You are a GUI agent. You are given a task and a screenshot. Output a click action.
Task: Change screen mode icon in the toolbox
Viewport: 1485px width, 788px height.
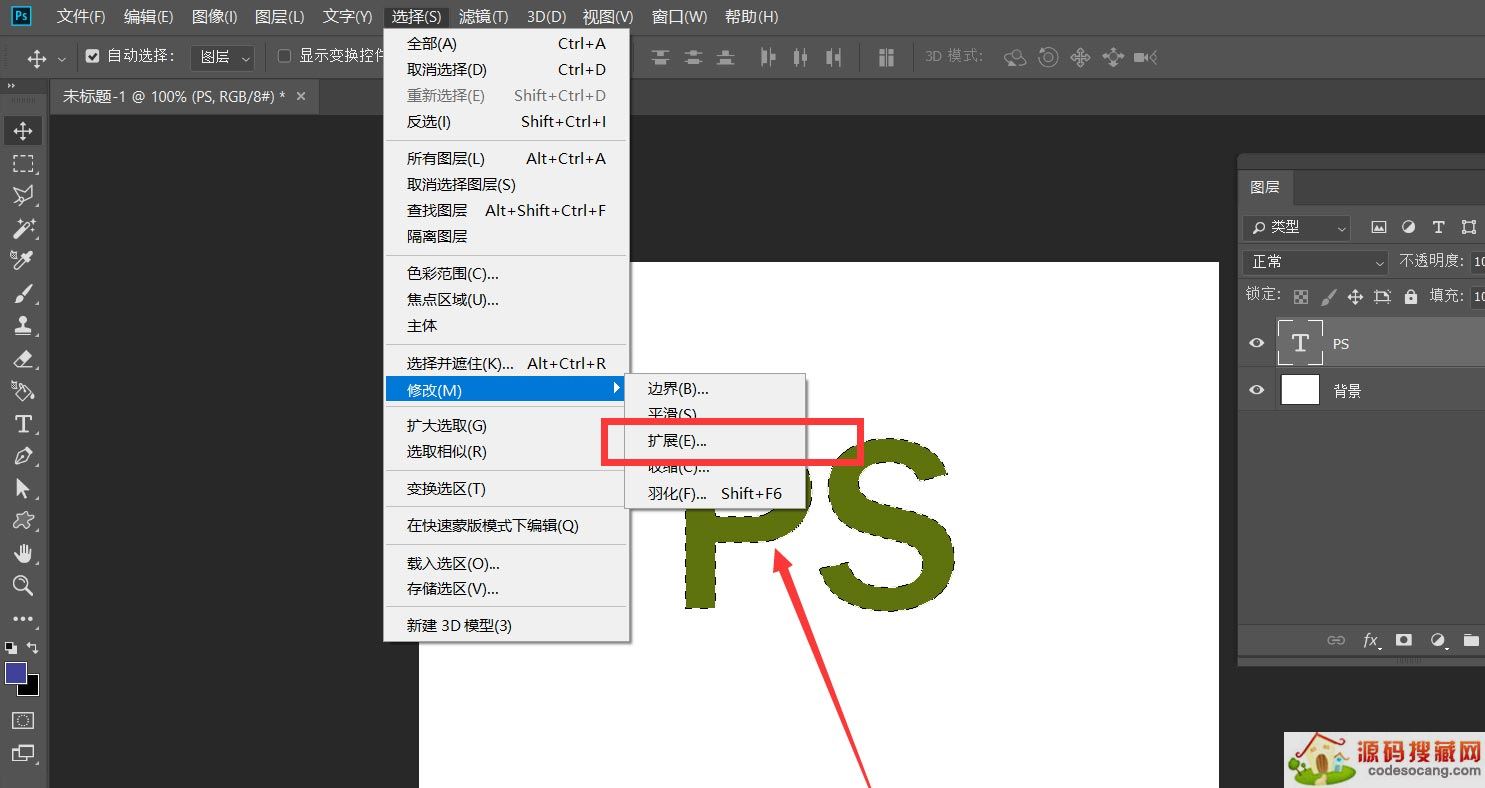coord(23,753)
